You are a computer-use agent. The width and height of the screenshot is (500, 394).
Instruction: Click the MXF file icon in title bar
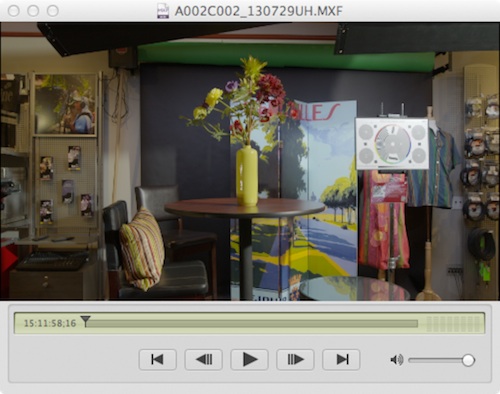(x=163, y=11)
